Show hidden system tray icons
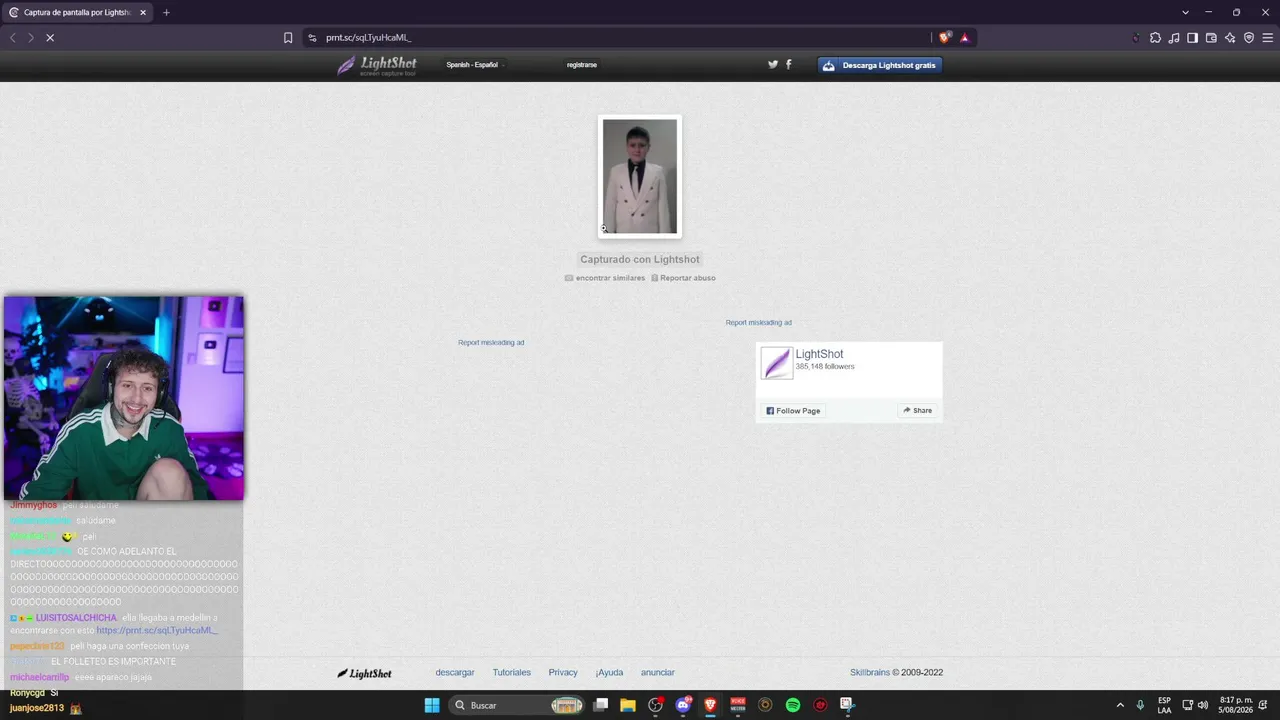This screenshot has height=720, width=1280. click(x=1120, y=705)
